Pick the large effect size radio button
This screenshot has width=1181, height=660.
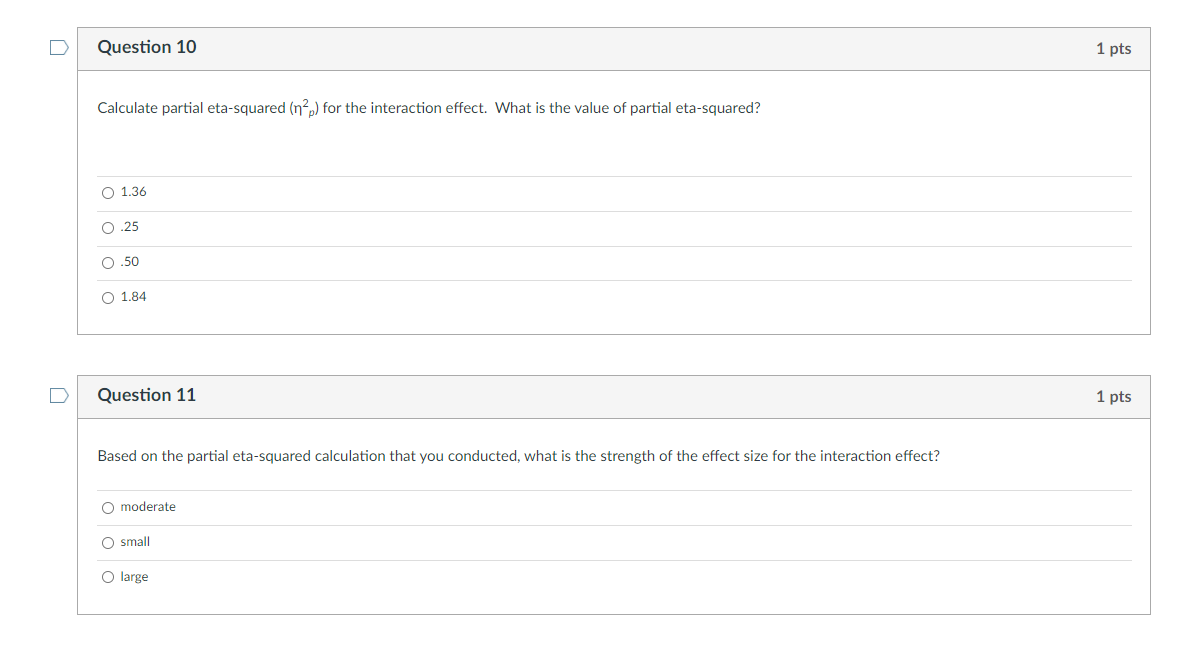(108, 577)
